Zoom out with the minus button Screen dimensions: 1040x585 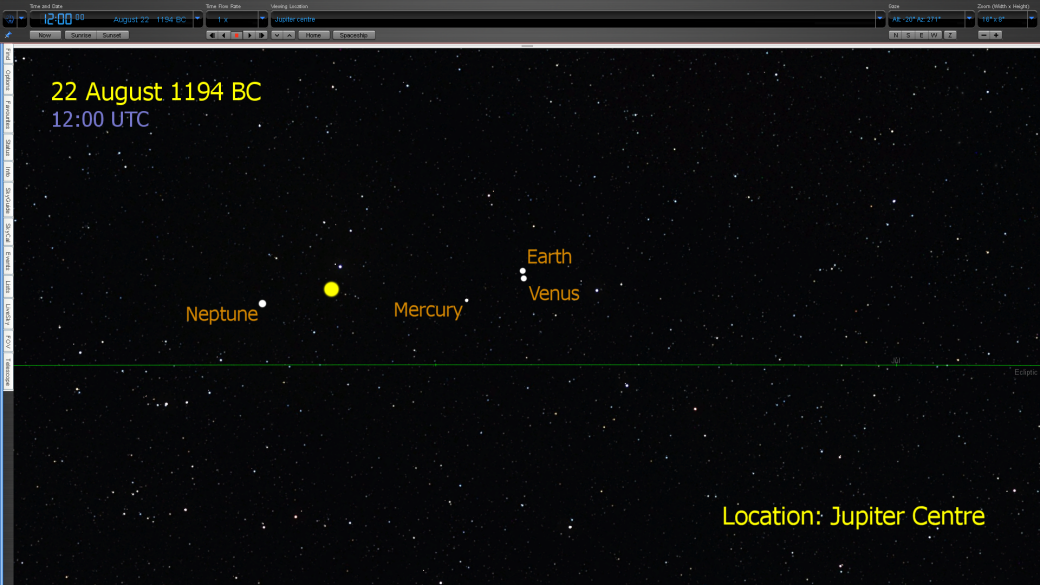(984, 35)
